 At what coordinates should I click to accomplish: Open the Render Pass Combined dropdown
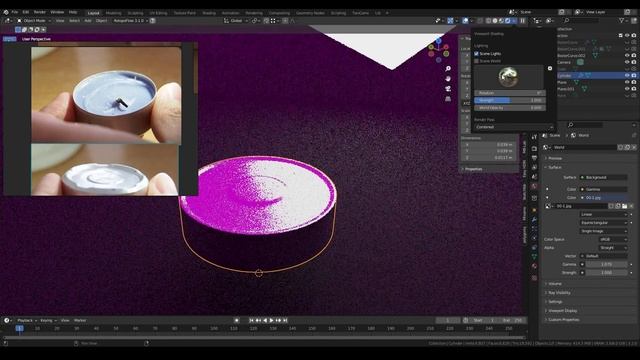click(x=513, y=127)
